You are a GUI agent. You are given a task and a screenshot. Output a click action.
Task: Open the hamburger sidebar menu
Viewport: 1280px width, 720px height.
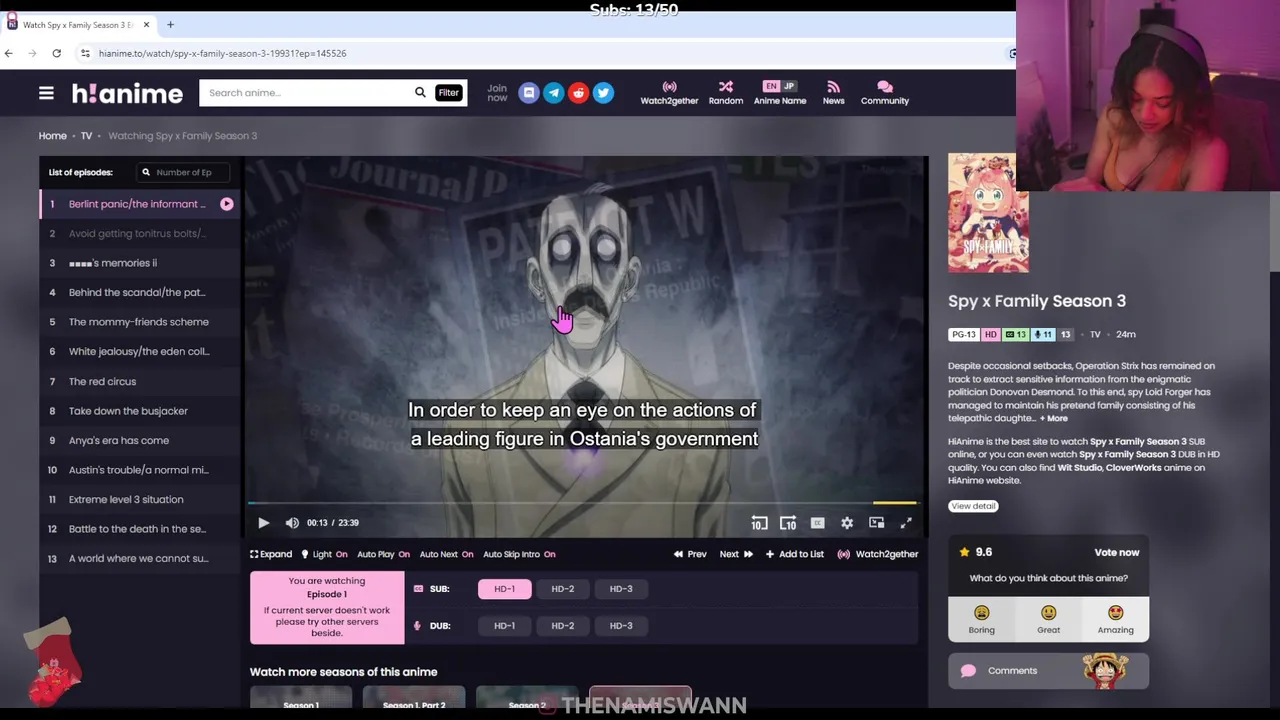click(x=46, y=93)
